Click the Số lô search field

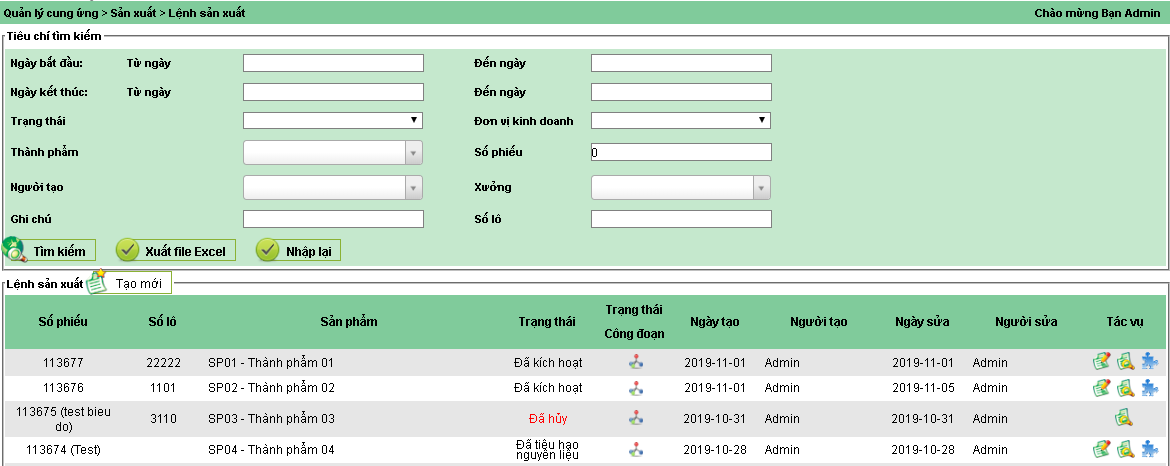pos(681,218)
